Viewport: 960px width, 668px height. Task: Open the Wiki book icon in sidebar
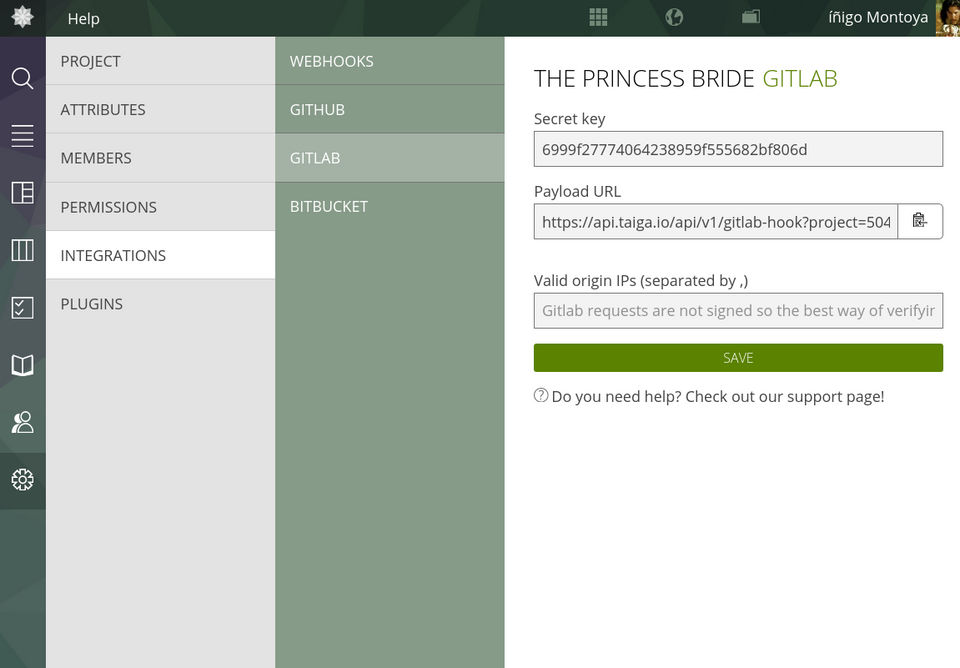click(x=22, y=365)
